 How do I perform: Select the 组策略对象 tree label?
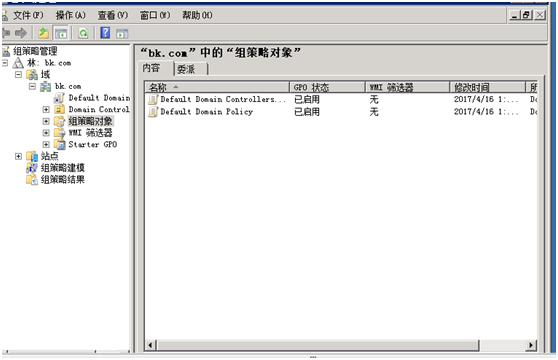tap(90, 121)
